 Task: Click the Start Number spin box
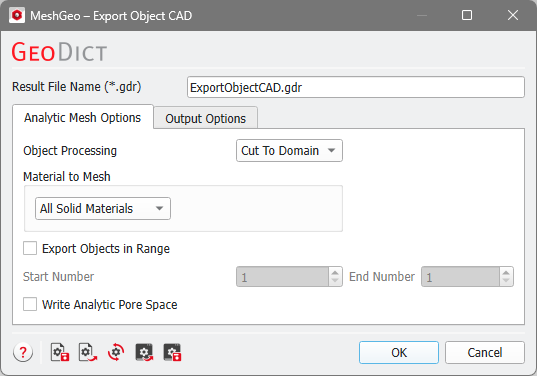coord(289,277)
